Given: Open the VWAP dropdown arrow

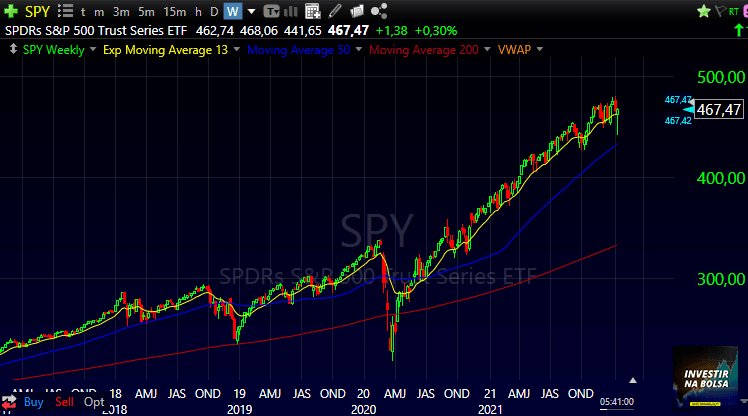Looking at the screenshot, I should pos(540,49).
